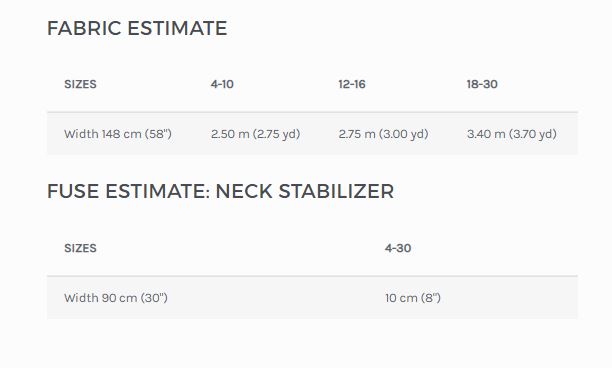Click the 2.75 m (3.00 yd) value
Image resolution: width=612 pixels, height=368 pixels.
pyautogui.click(x=383, y=134)
